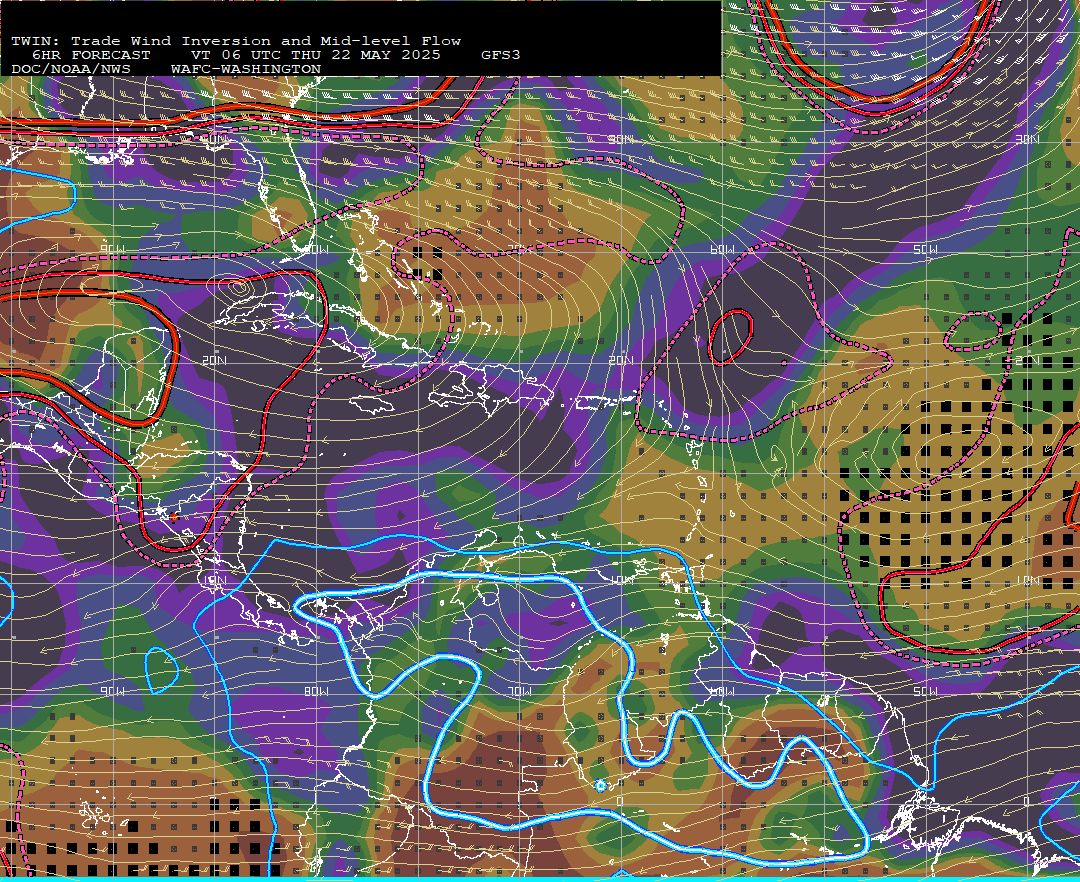Click the 'GFS3' model label

click(500, 55)
